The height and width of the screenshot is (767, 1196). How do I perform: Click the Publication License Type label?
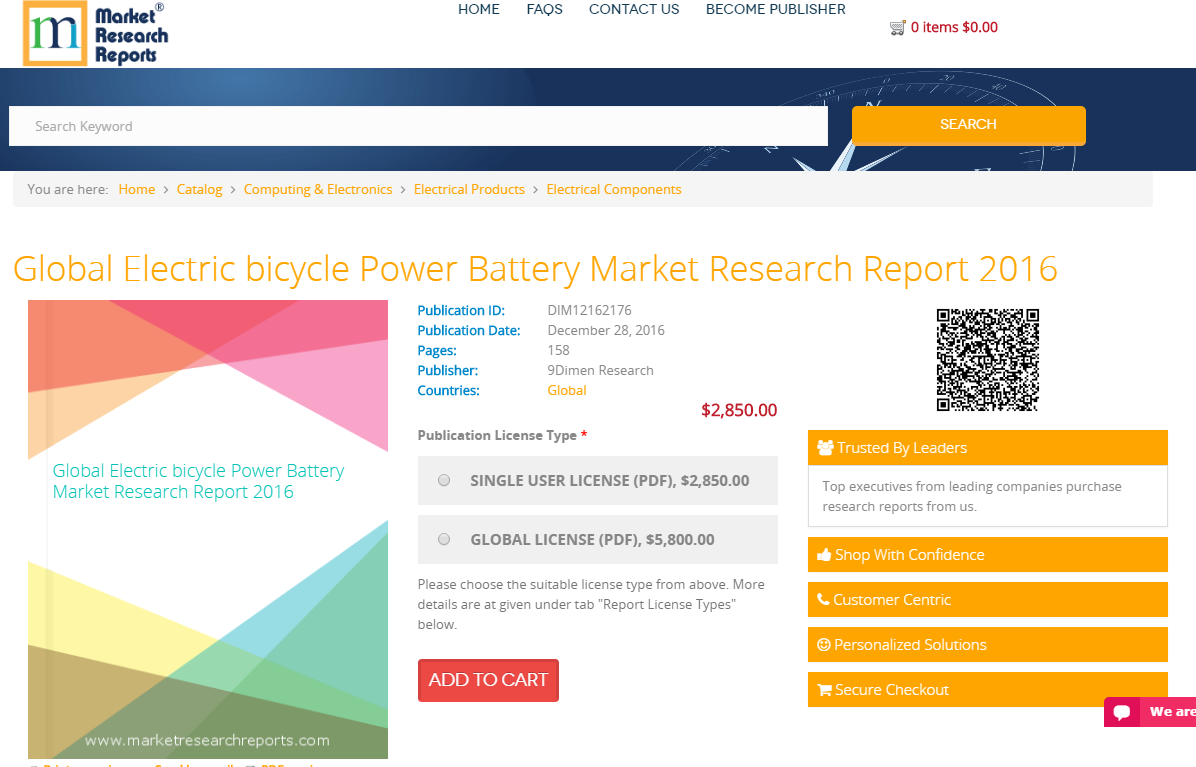click(x=497, y=435)
